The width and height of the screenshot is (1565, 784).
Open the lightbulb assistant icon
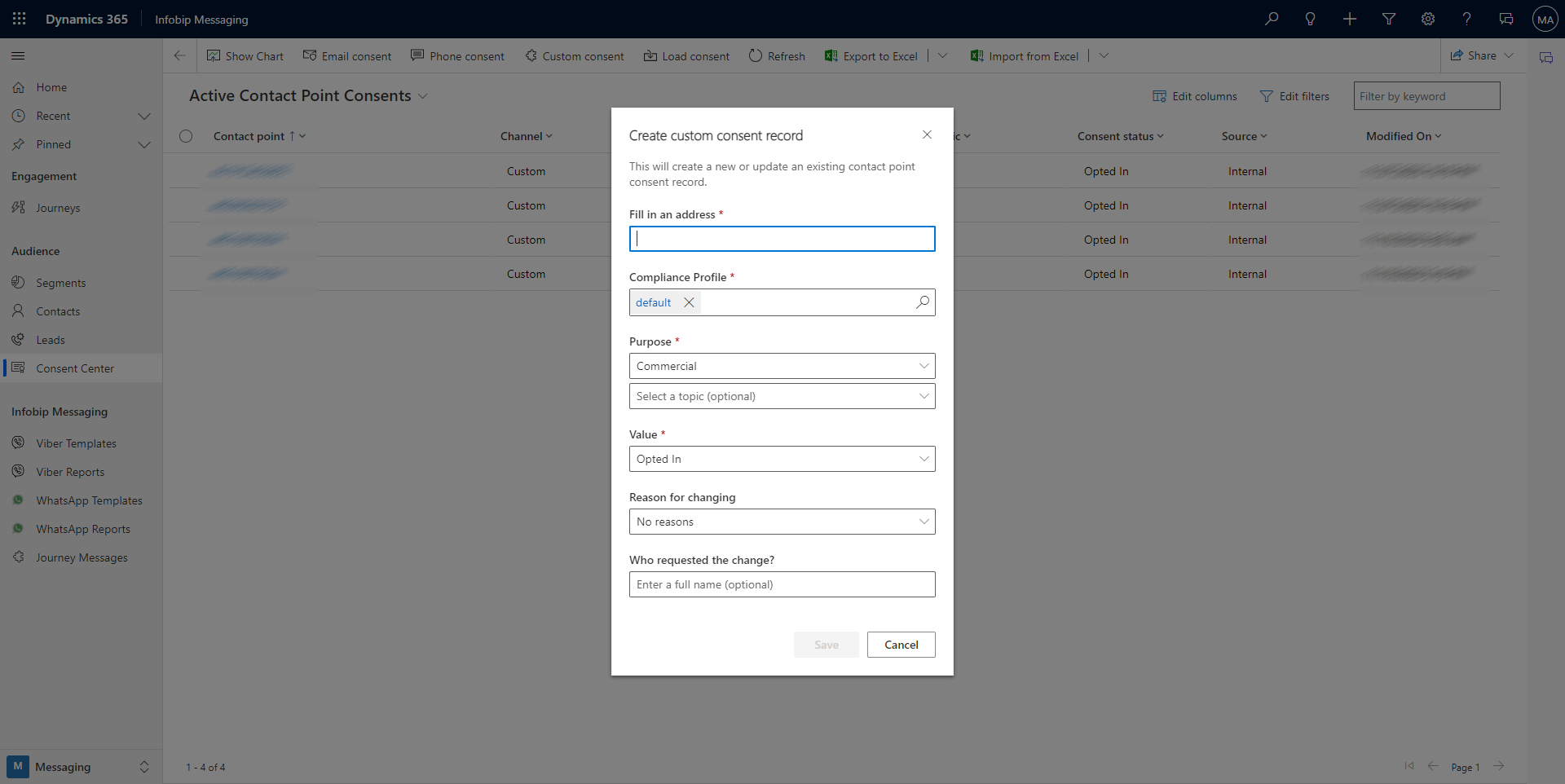[x=1311, y=19]
